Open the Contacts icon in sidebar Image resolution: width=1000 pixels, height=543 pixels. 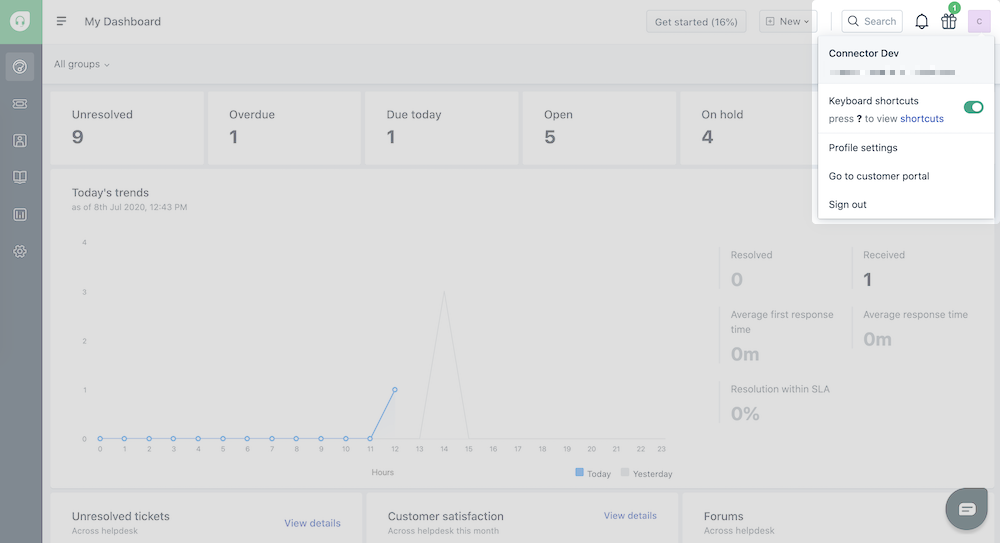coord(20,141)
